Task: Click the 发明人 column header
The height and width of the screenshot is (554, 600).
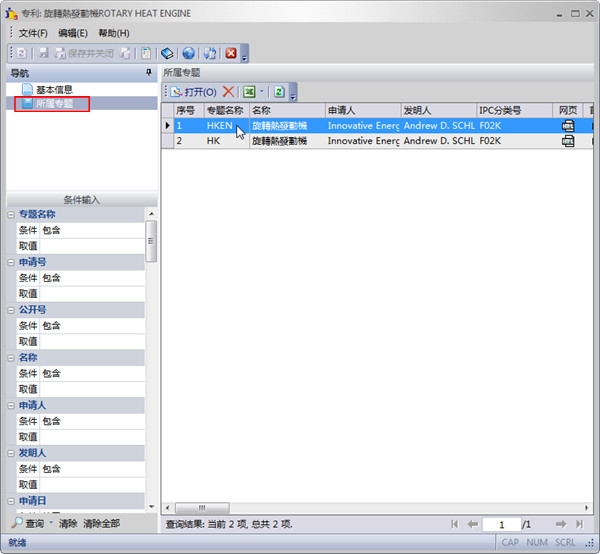Action: (439, 111)
